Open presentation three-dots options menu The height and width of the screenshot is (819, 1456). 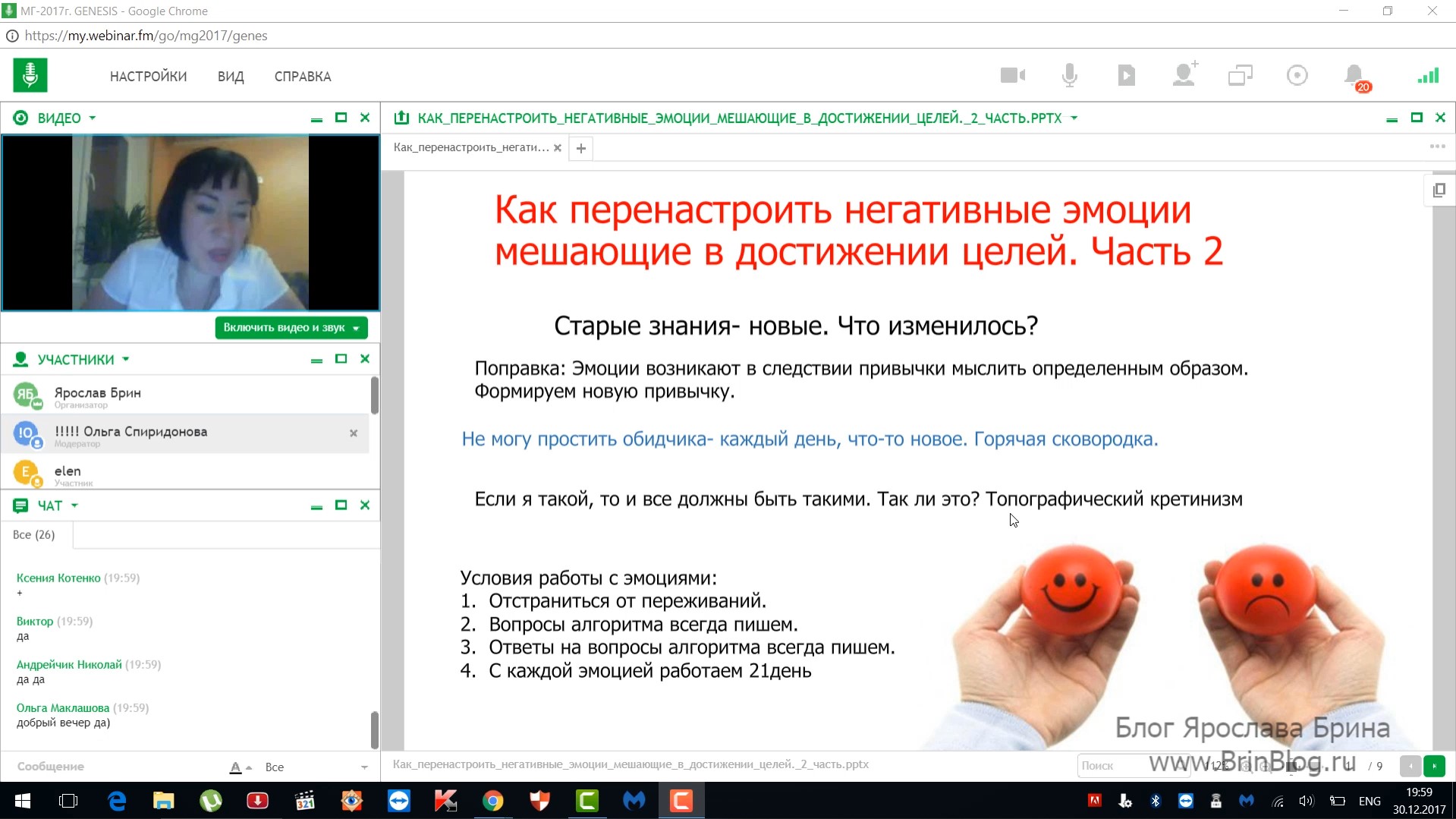click(x=1437, y=146)
